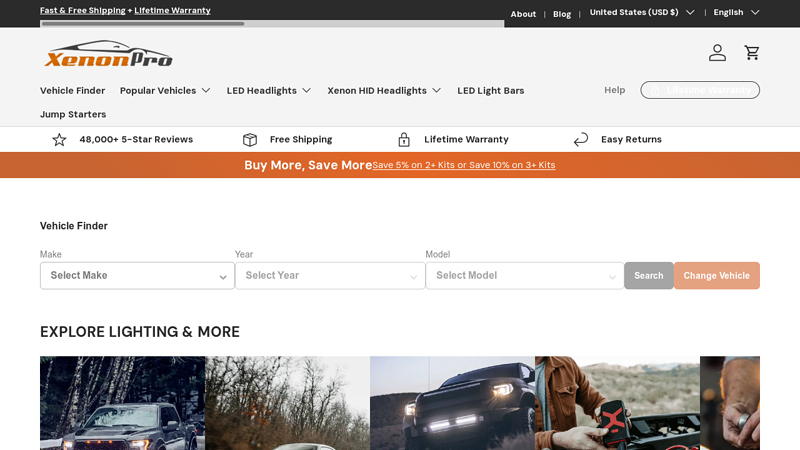Open the shopping cart icon

point(752,53)
